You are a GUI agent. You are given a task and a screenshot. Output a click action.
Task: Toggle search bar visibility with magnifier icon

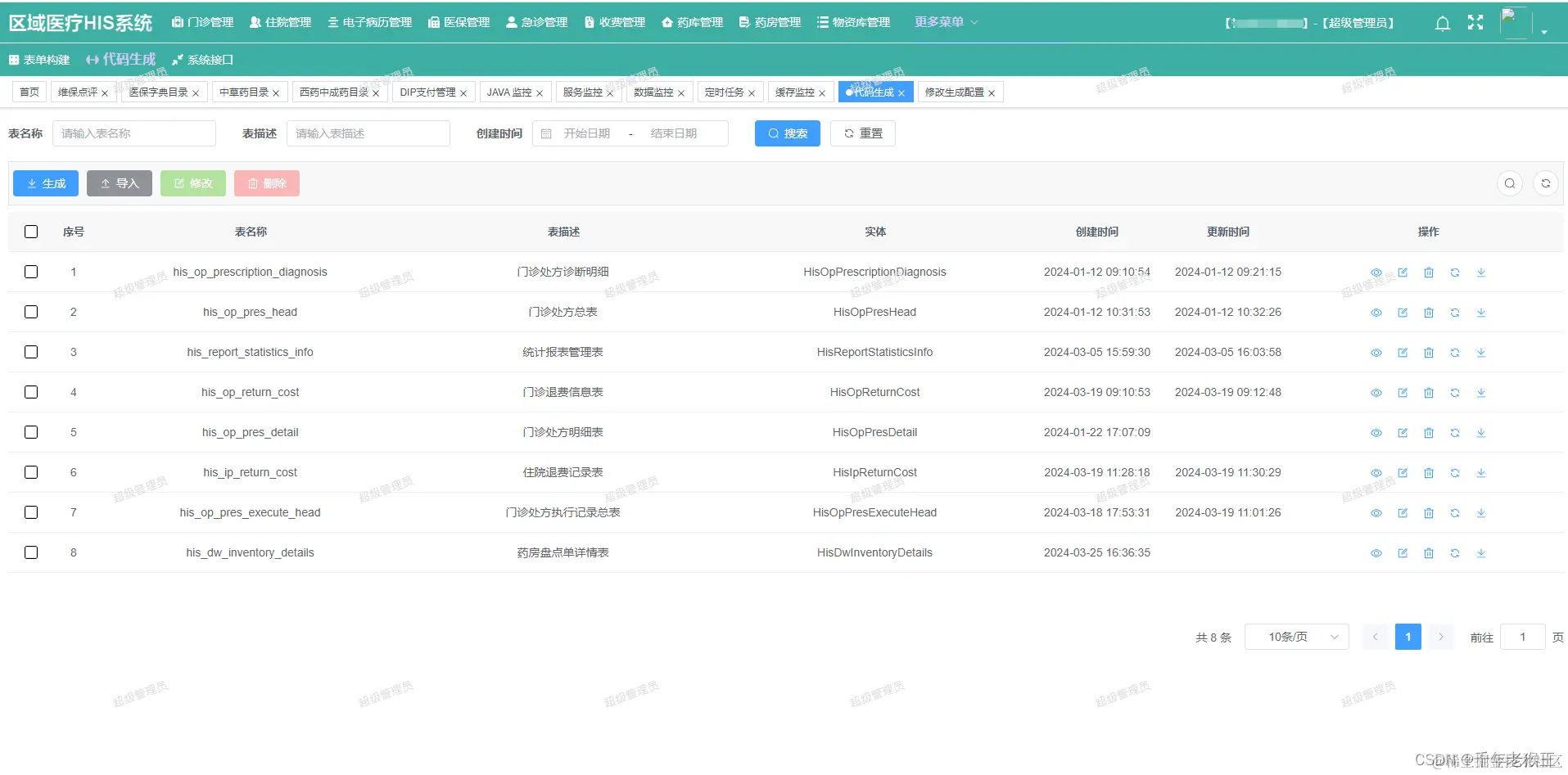coord(1509,182)
